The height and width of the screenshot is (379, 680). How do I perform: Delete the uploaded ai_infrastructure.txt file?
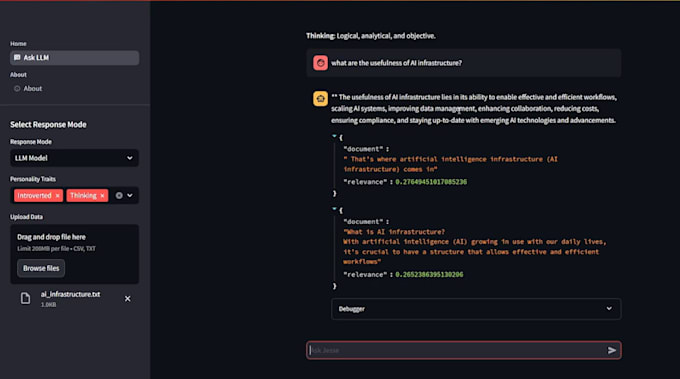point(128,299)
